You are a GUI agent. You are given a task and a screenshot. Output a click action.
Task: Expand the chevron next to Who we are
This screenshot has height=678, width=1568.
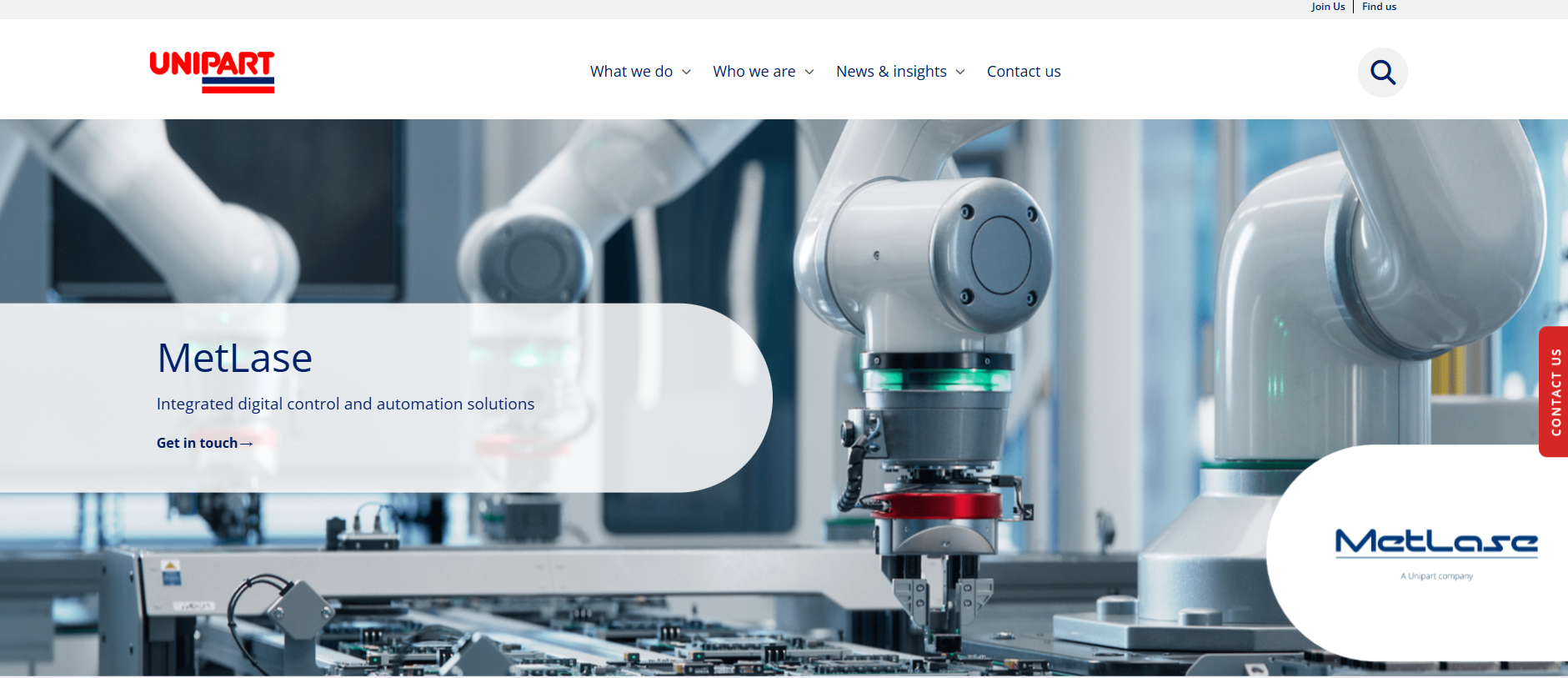(x=809, y=73)
